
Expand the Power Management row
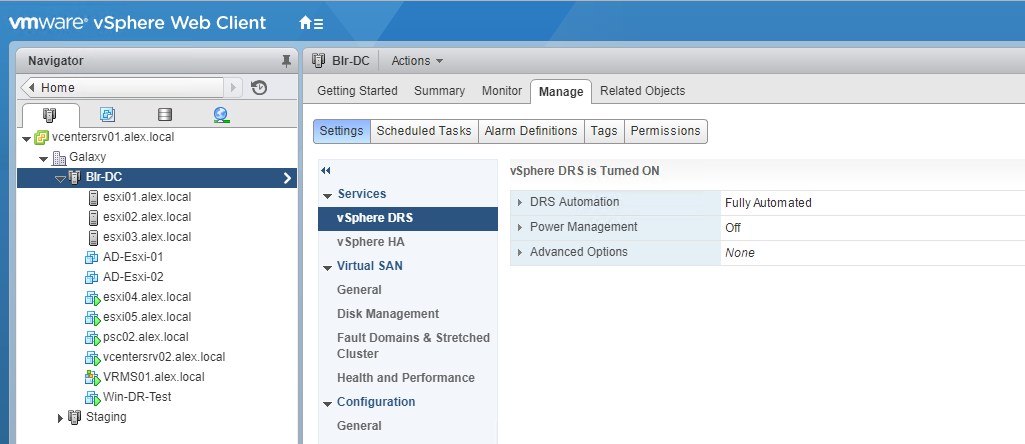[520, 228]
